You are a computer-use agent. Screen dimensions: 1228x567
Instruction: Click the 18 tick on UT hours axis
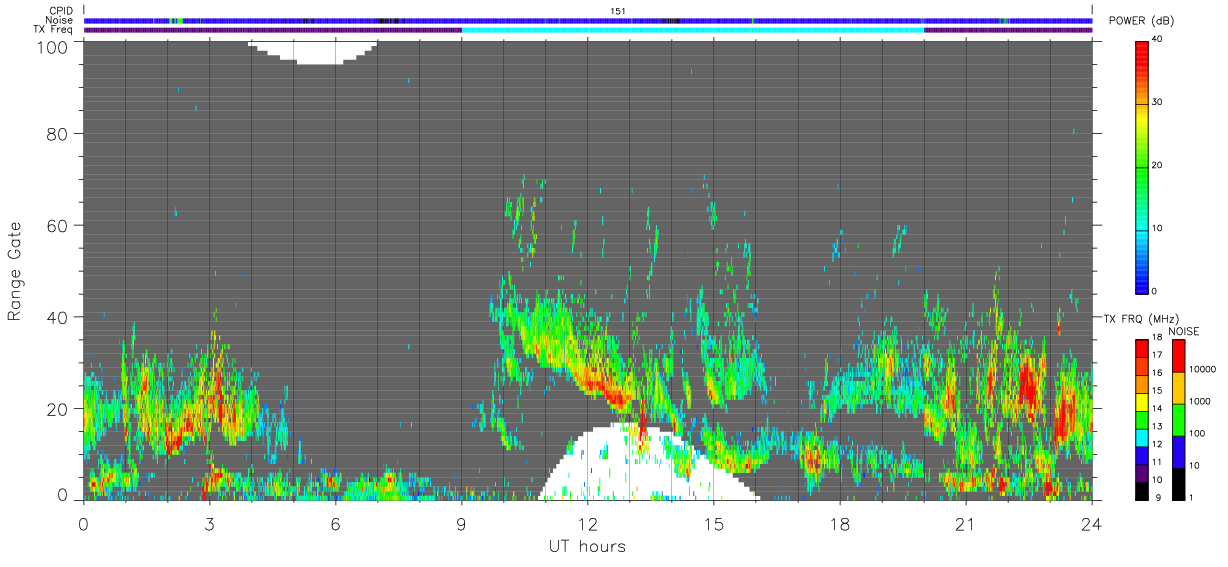pyautogui.click(x=840, y=523)
